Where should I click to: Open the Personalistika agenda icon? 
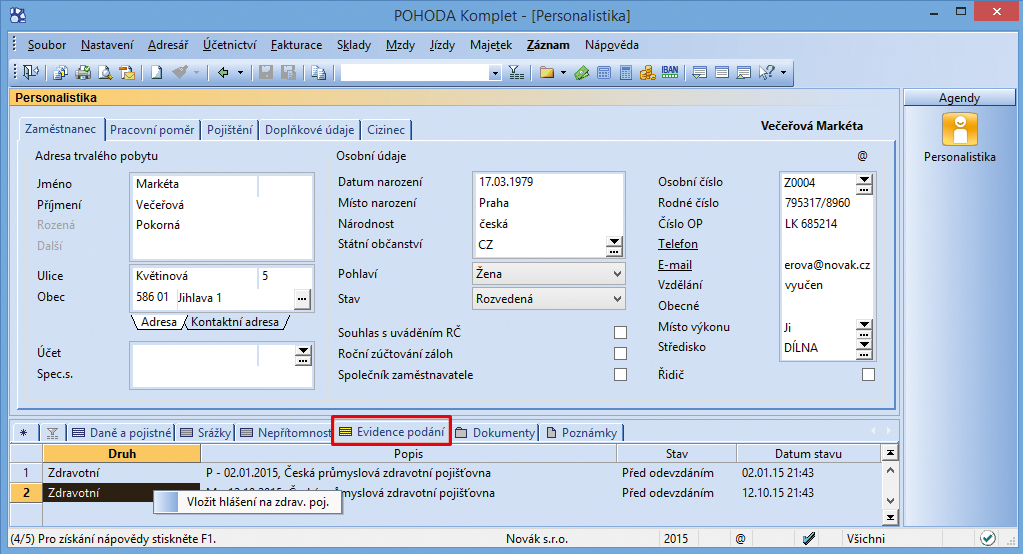[960, 129]
